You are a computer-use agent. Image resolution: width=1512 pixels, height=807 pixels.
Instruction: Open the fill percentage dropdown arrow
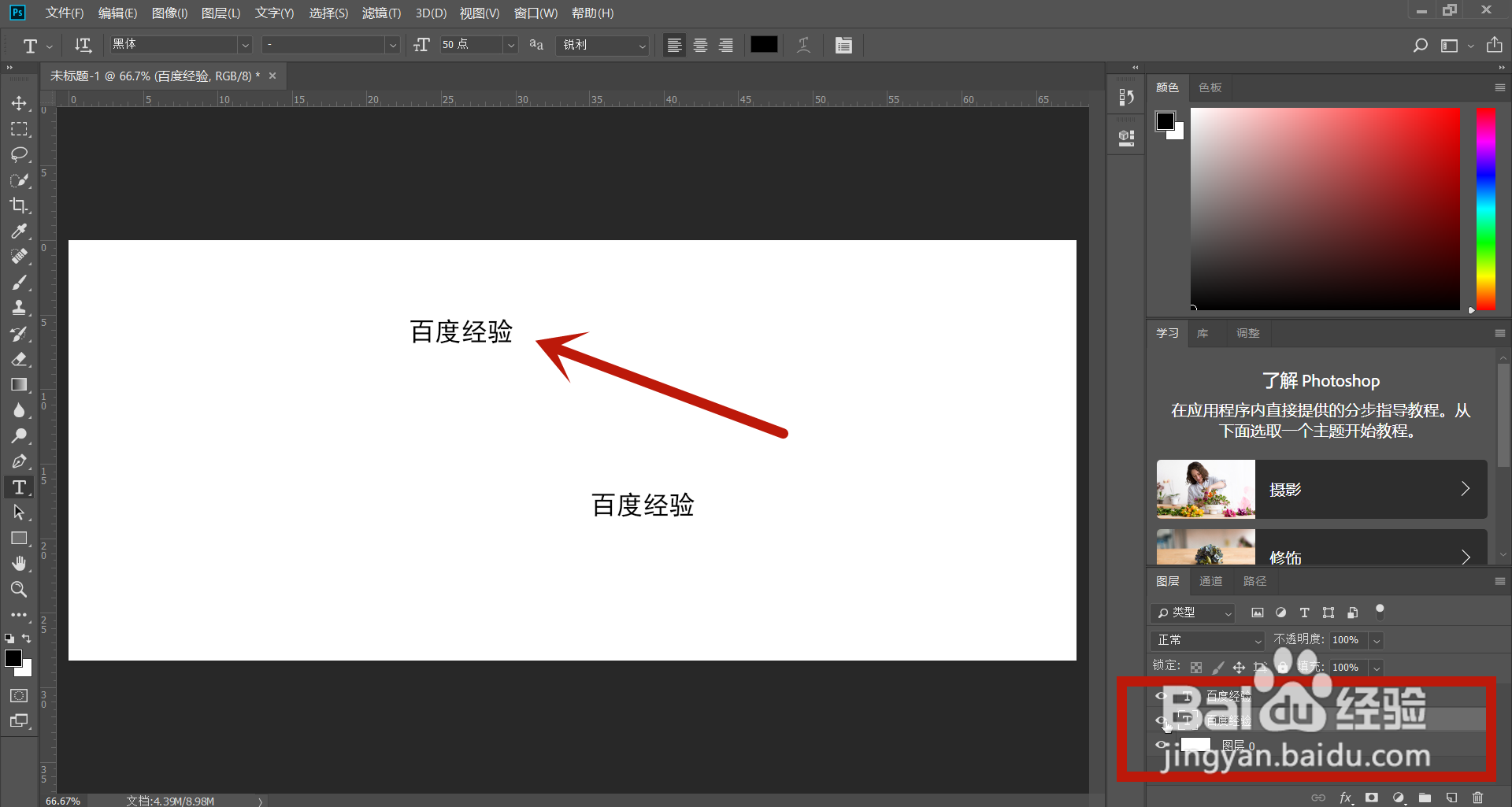tap(1377, 668)
